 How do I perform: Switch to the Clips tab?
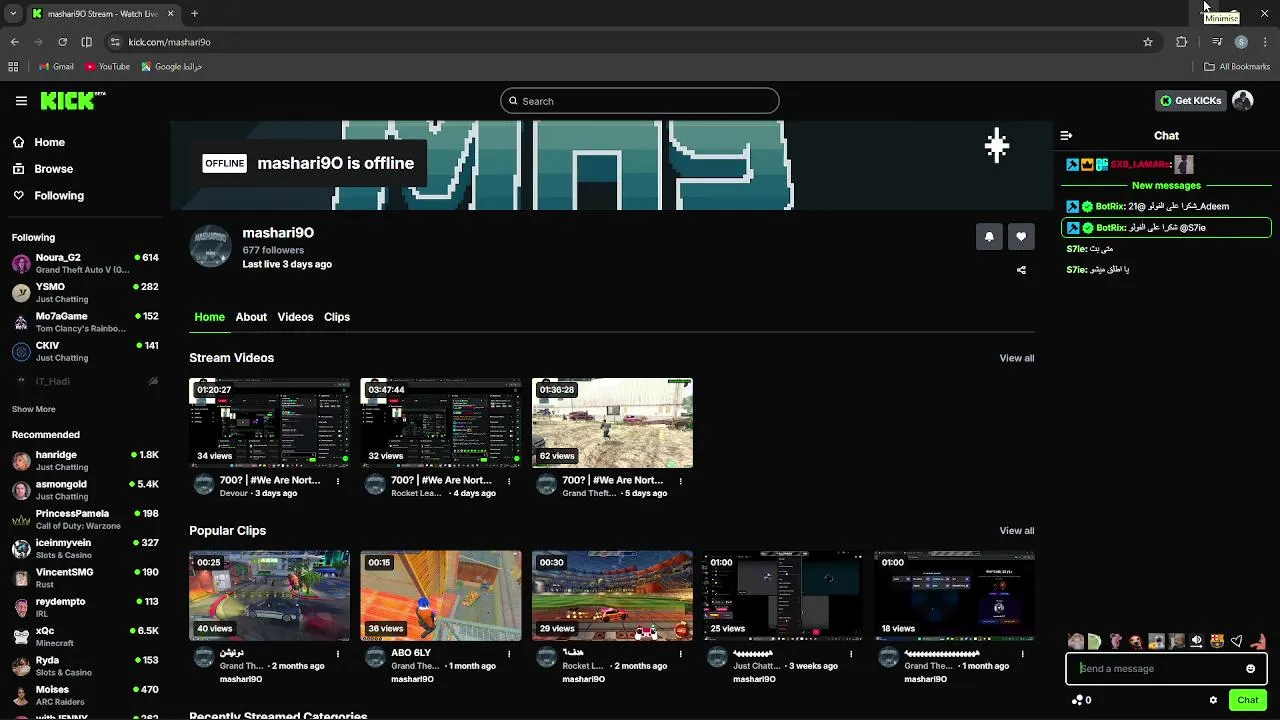(337, 317)
